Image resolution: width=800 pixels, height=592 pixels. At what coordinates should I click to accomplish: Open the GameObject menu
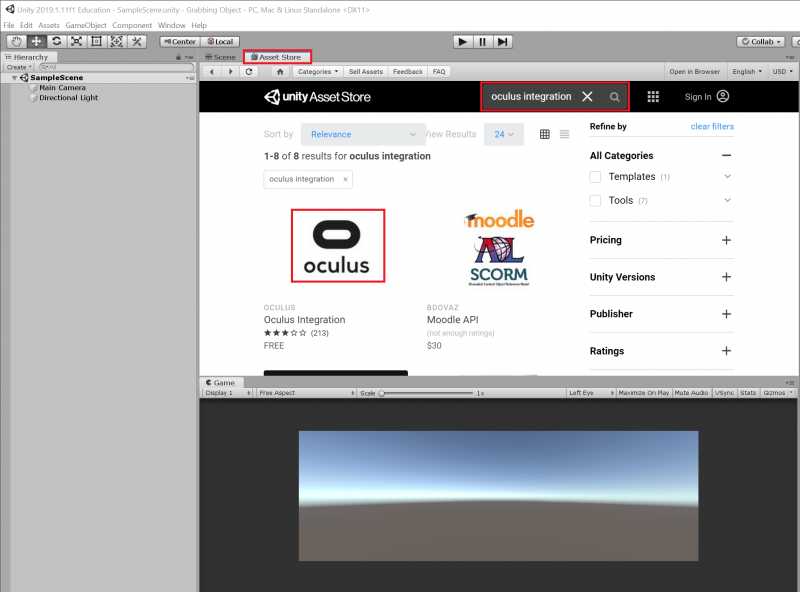(86, 25)
